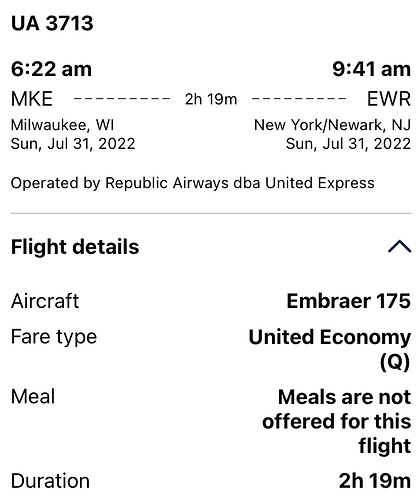Click the United Economy (Q) fare value
The height and width of the screenshot is (500, 420).
[330, 349]
